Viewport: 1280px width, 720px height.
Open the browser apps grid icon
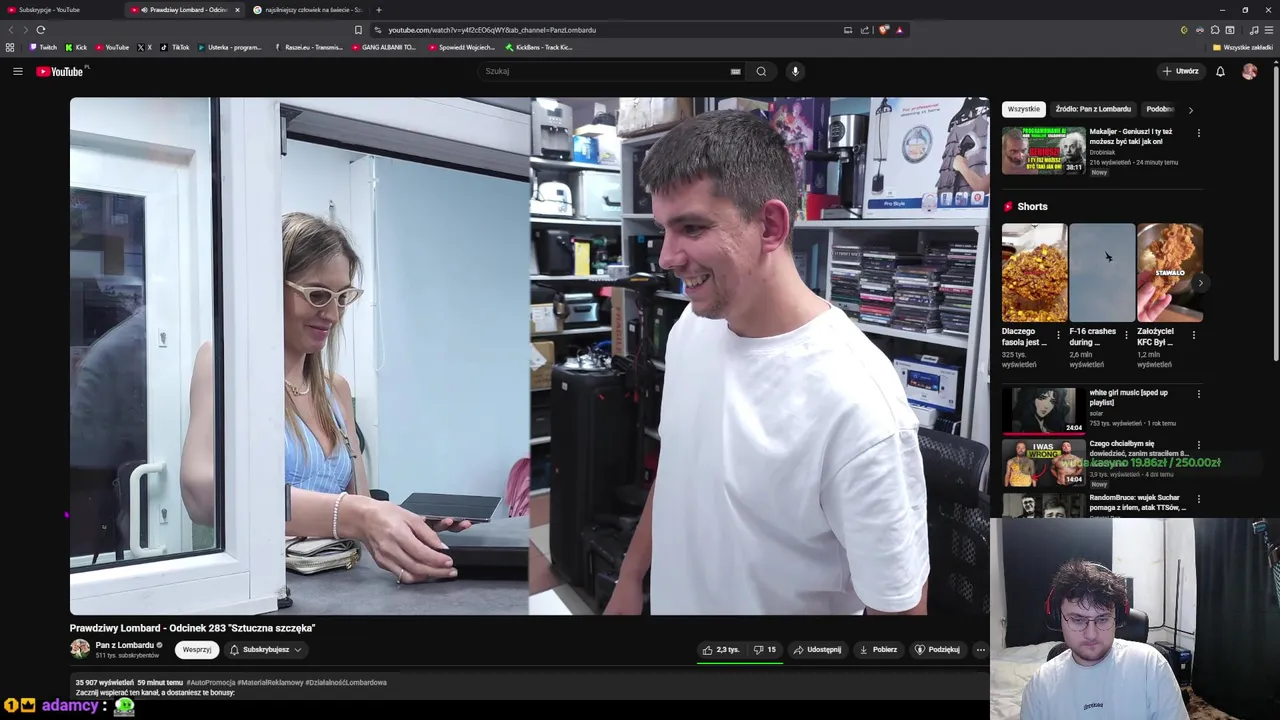(10, 47)
